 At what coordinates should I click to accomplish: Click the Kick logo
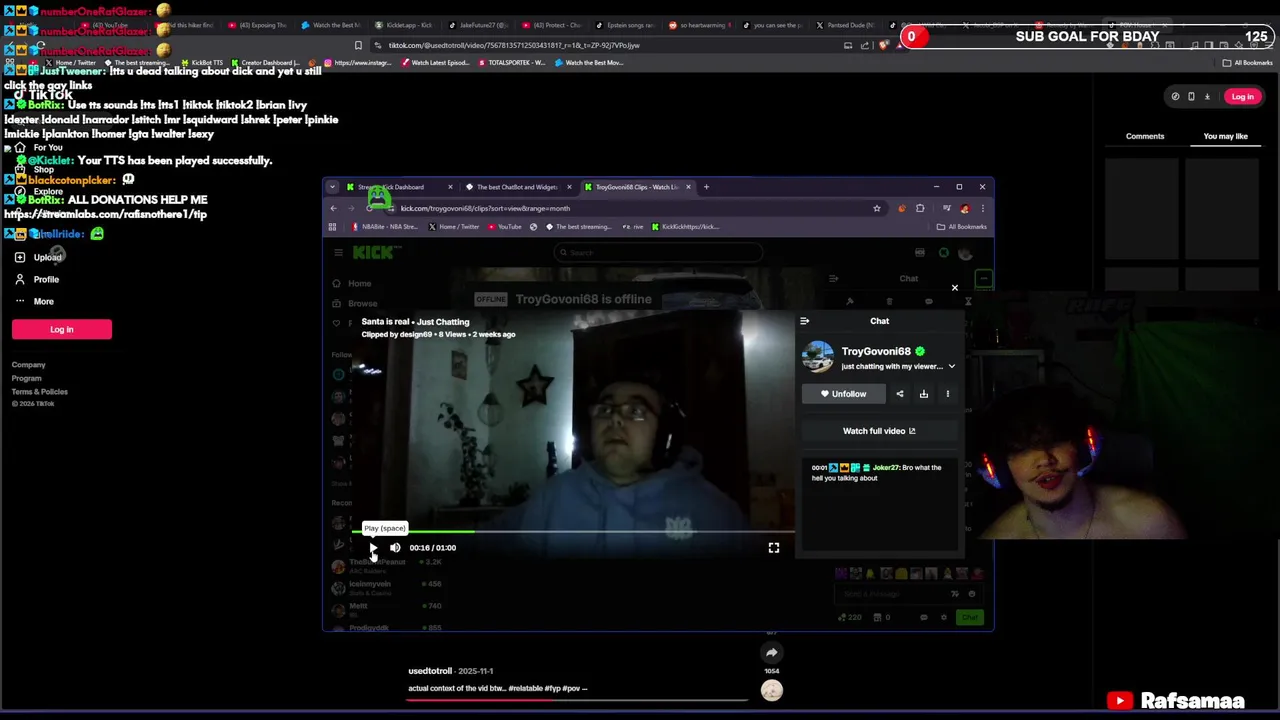[x=375, y=253]
